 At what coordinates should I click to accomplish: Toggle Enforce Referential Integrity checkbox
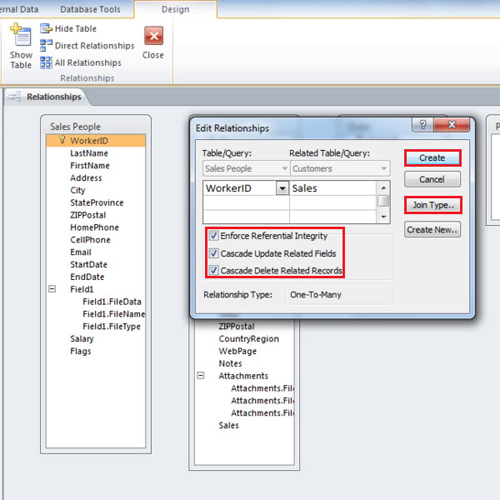[214, 236]
